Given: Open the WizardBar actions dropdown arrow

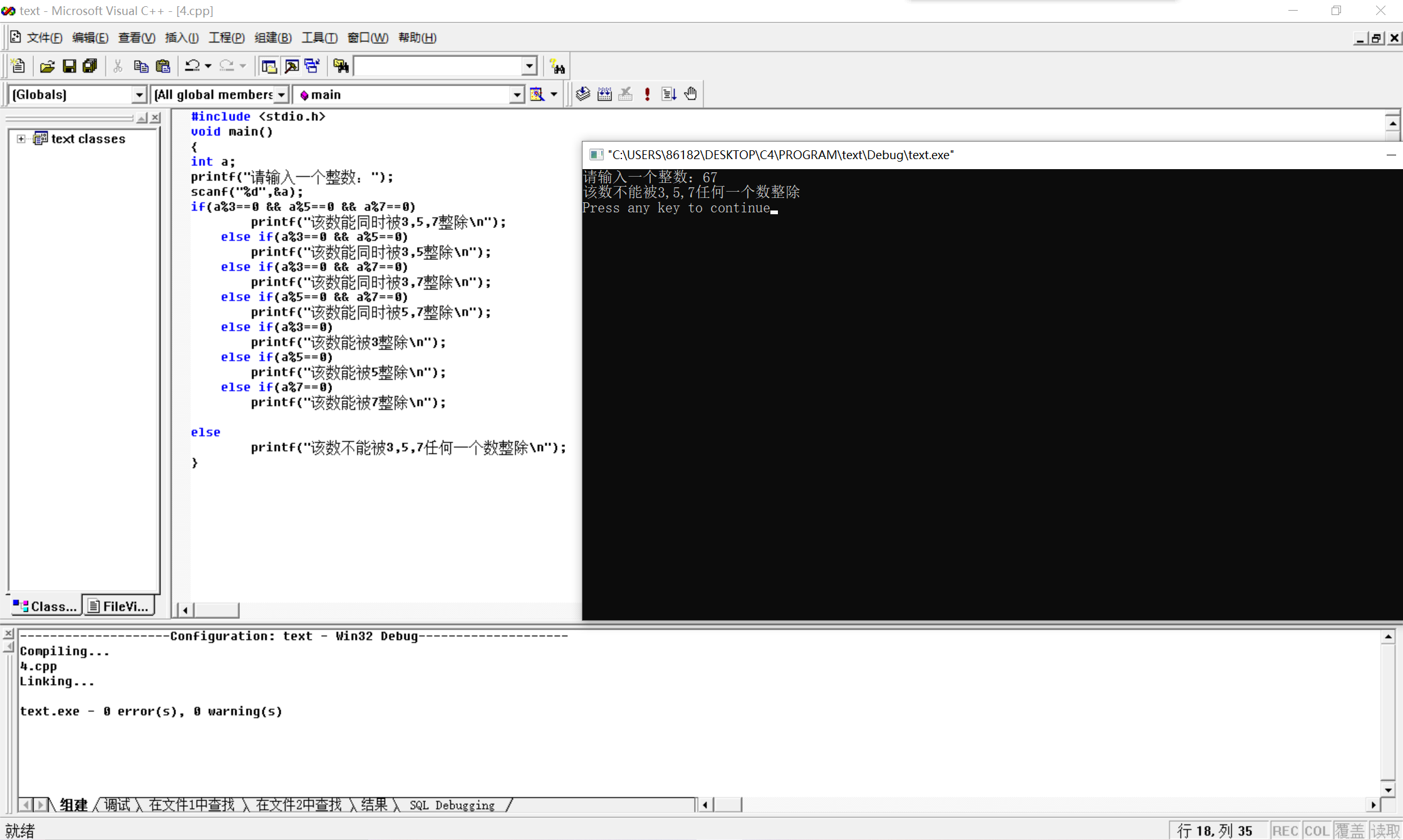Looking at the screenshot, I should click(x=554, y=95).
